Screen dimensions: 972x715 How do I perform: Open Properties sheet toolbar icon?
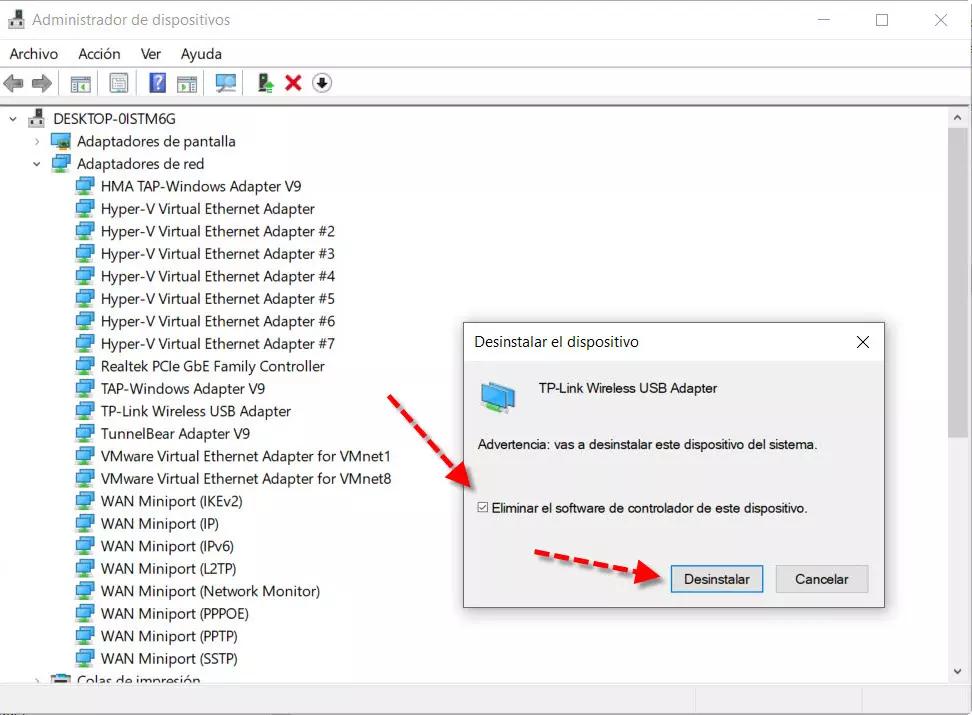click(x=118, y=83)
